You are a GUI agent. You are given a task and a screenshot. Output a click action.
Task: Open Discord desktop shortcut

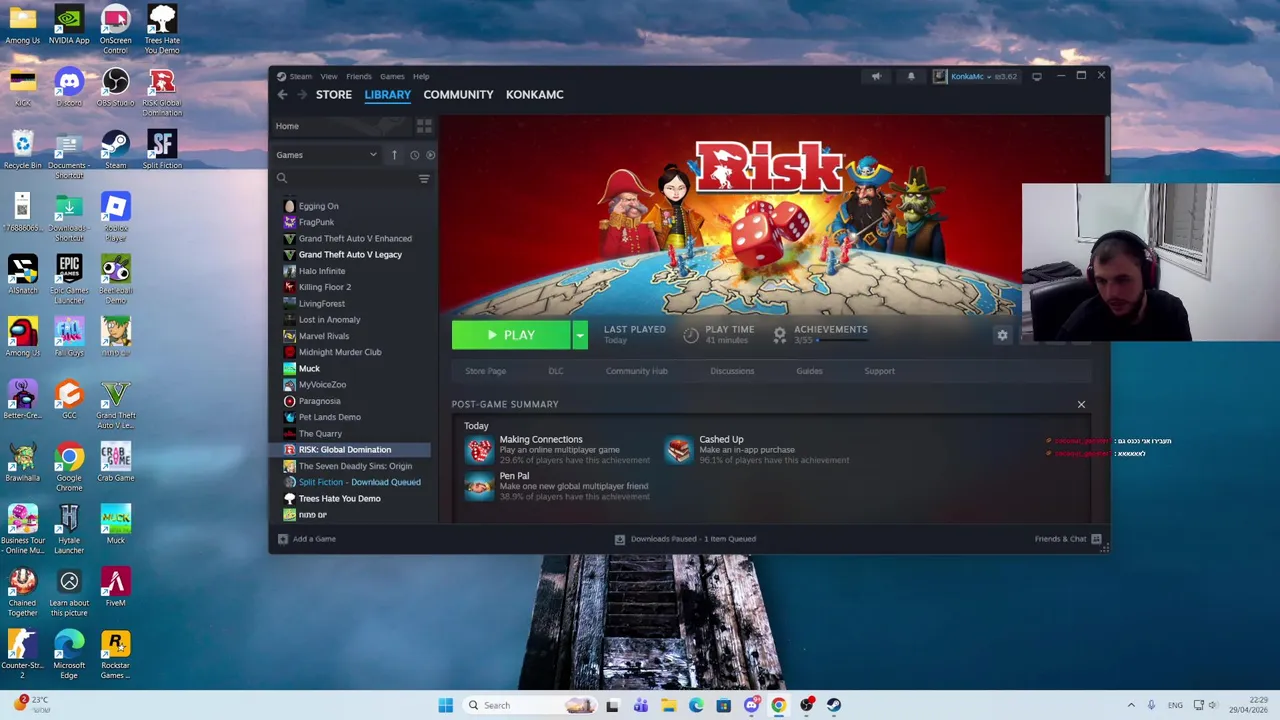click(69, 87)
